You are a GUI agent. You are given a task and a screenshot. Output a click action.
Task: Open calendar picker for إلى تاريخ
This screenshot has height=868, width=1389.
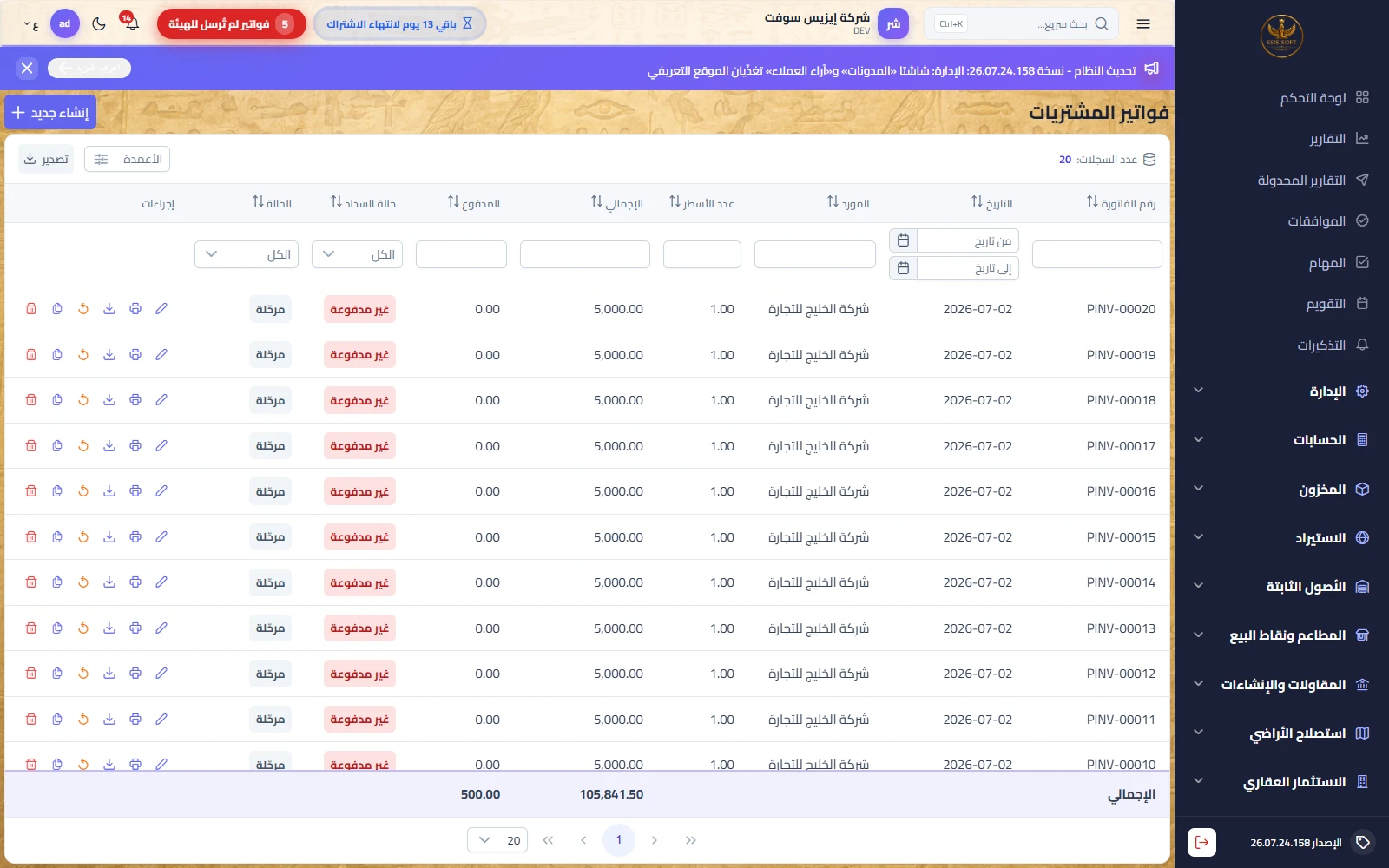(x=903, y=268)
